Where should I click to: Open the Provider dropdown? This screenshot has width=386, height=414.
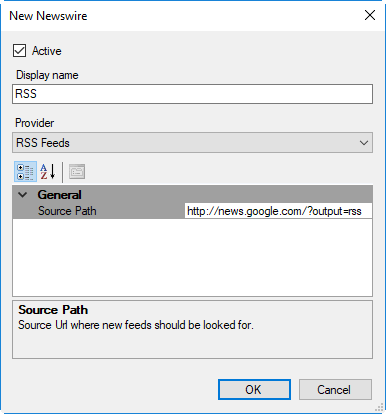click(192, 143)
